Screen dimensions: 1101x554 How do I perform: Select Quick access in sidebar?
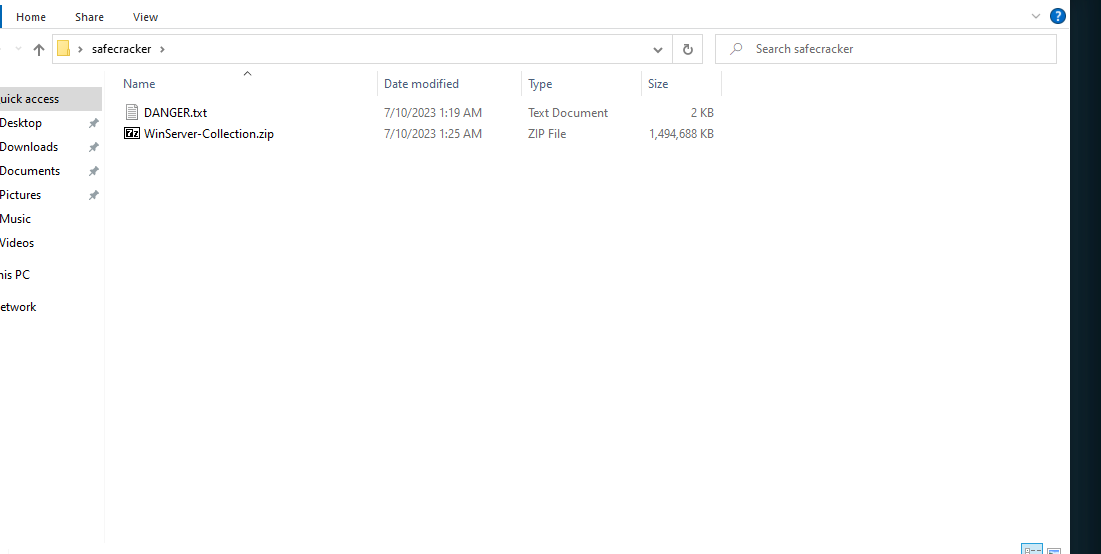pos(51,99)
